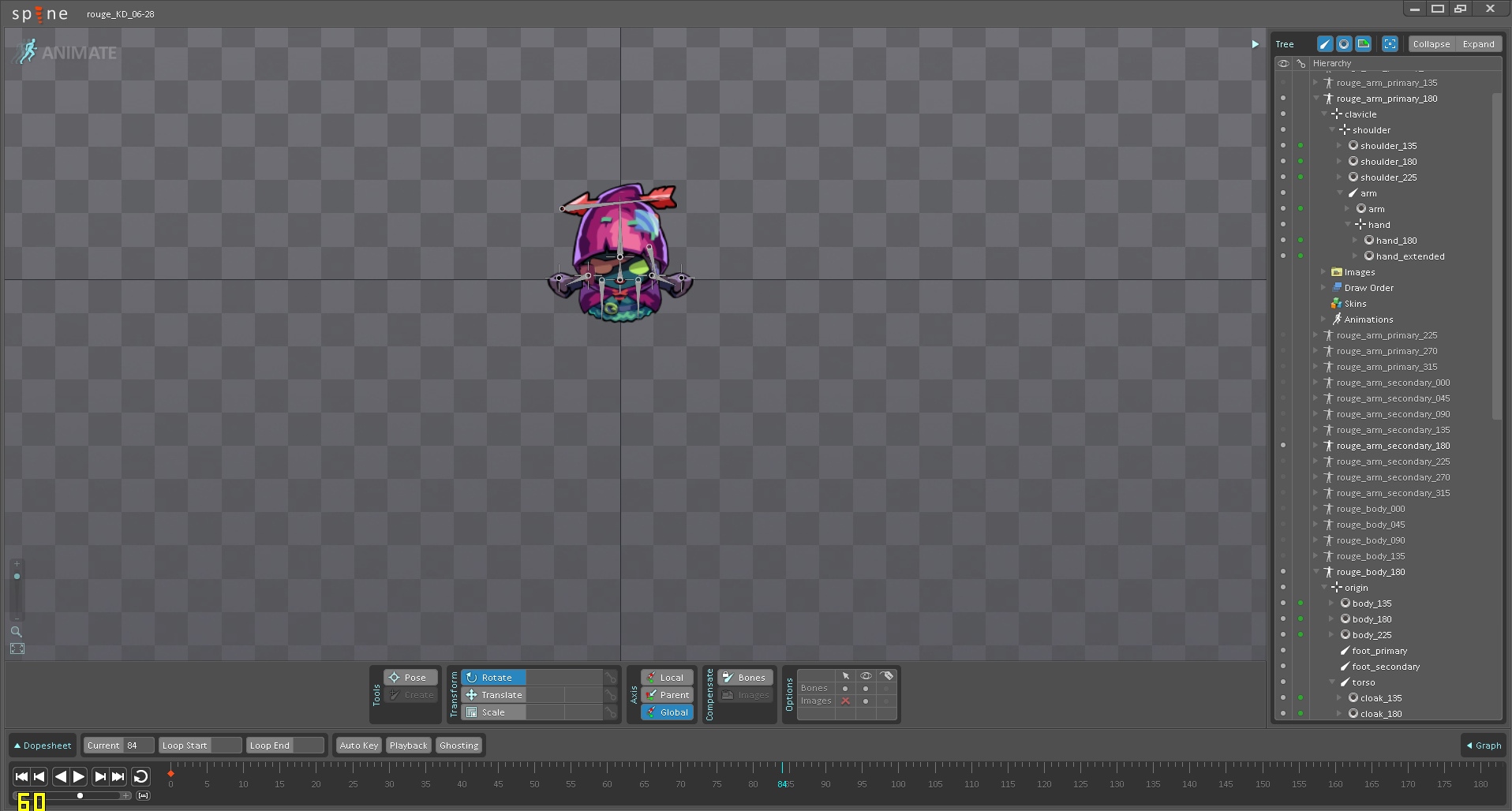Jump to the first frame of the timeline
Image resolution: width=1512 pixels, height=811 pixels.
[21, 777]
